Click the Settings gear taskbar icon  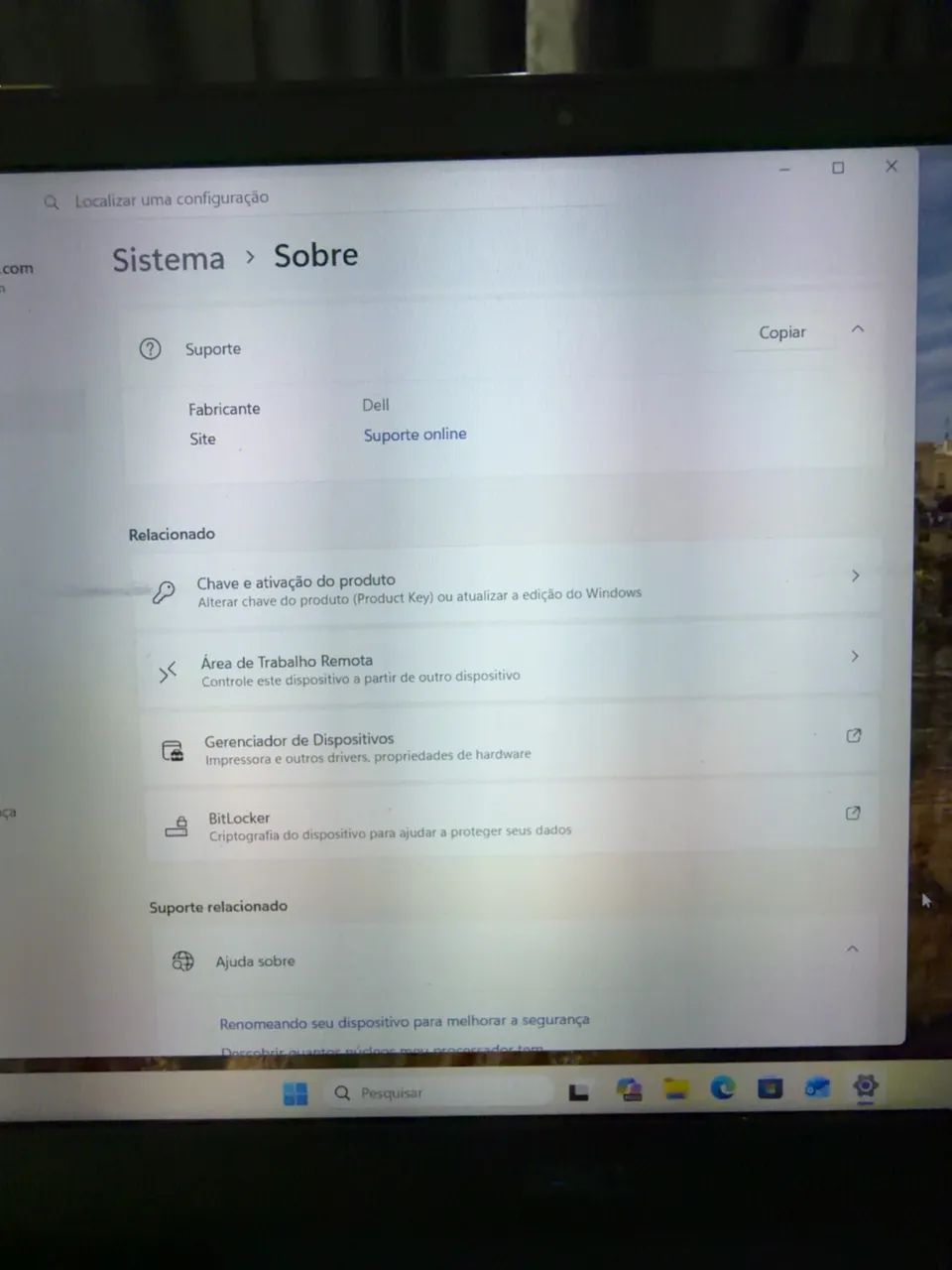(865, 1085)
